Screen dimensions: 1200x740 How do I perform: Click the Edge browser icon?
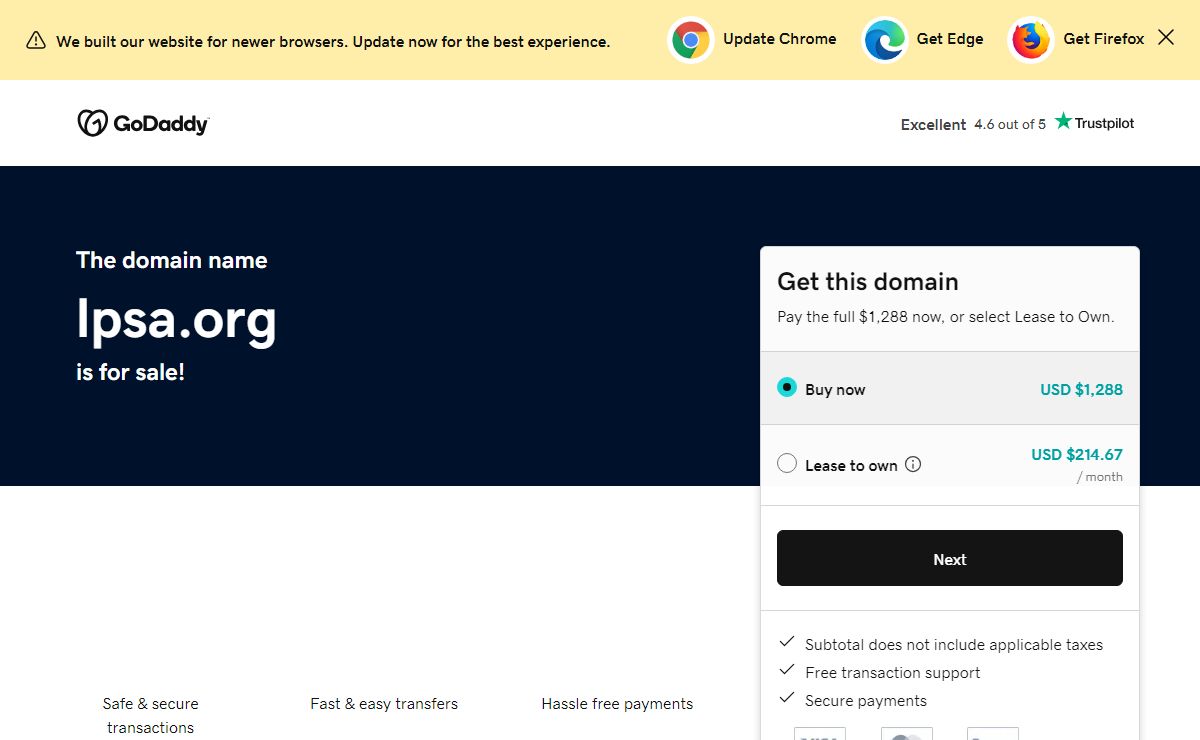pos(885,40)
